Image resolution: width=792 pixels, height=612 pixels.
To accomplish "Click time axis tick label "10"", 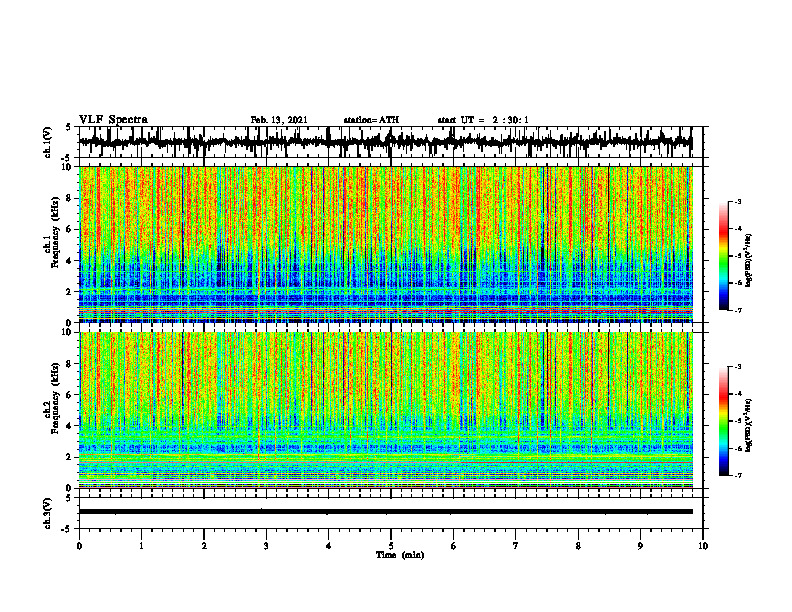I will point(703,546).
